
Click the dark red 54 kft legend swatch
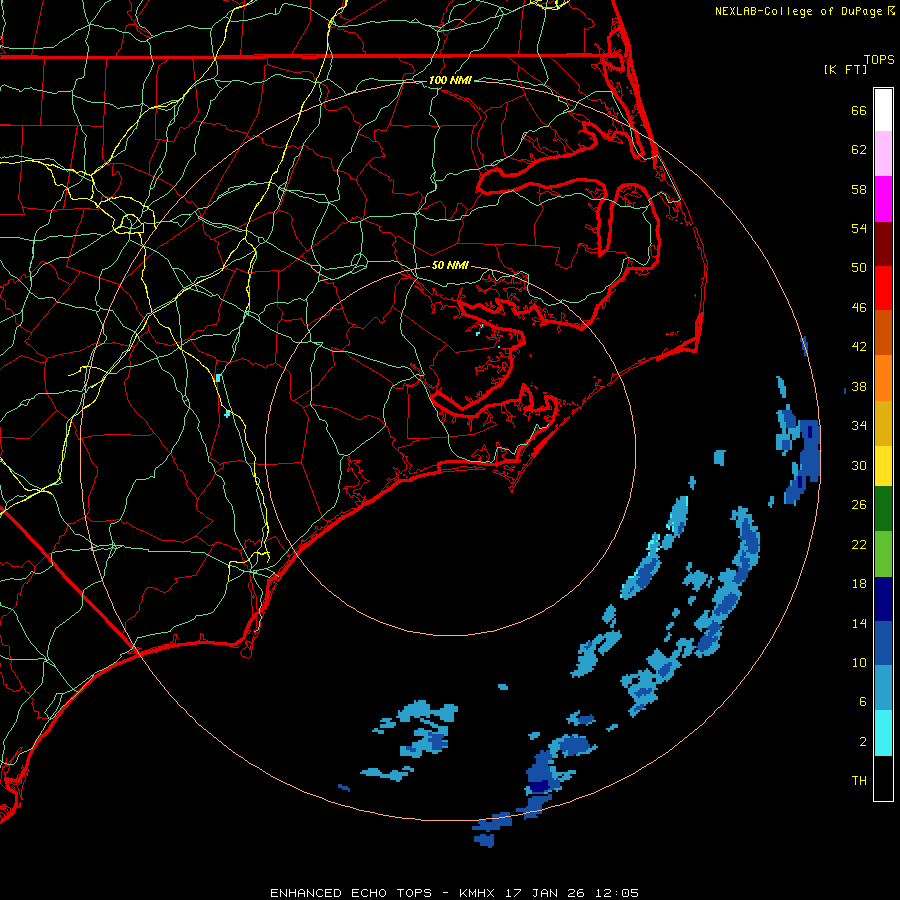pyautogui.click(x=883, y=244)
